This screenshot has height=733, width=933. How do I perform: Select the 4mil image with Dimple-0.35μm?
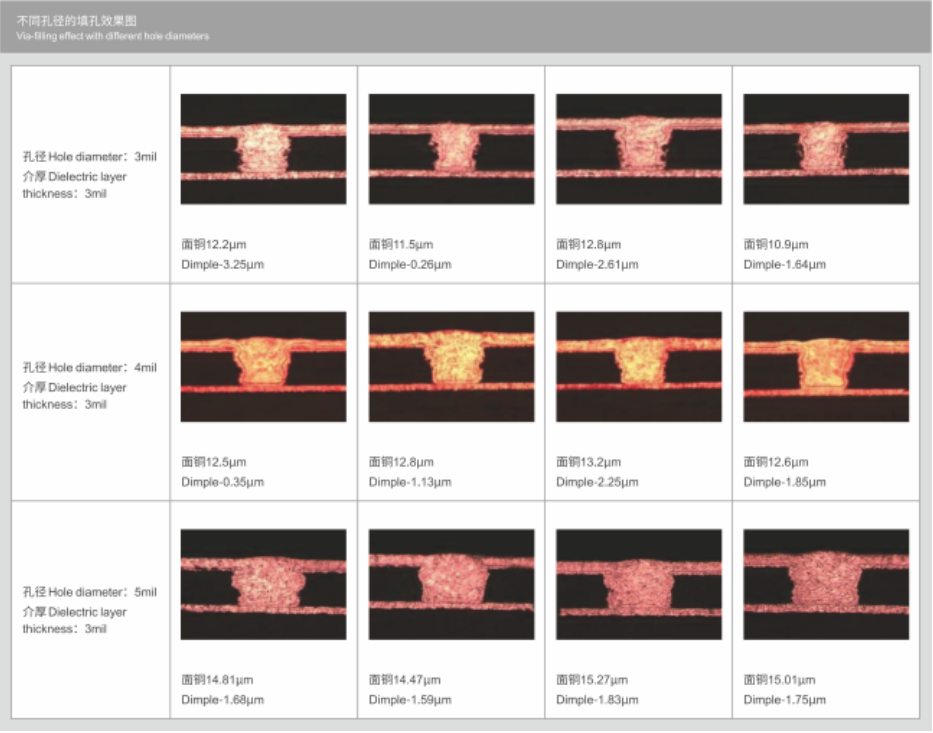(263, 366)
